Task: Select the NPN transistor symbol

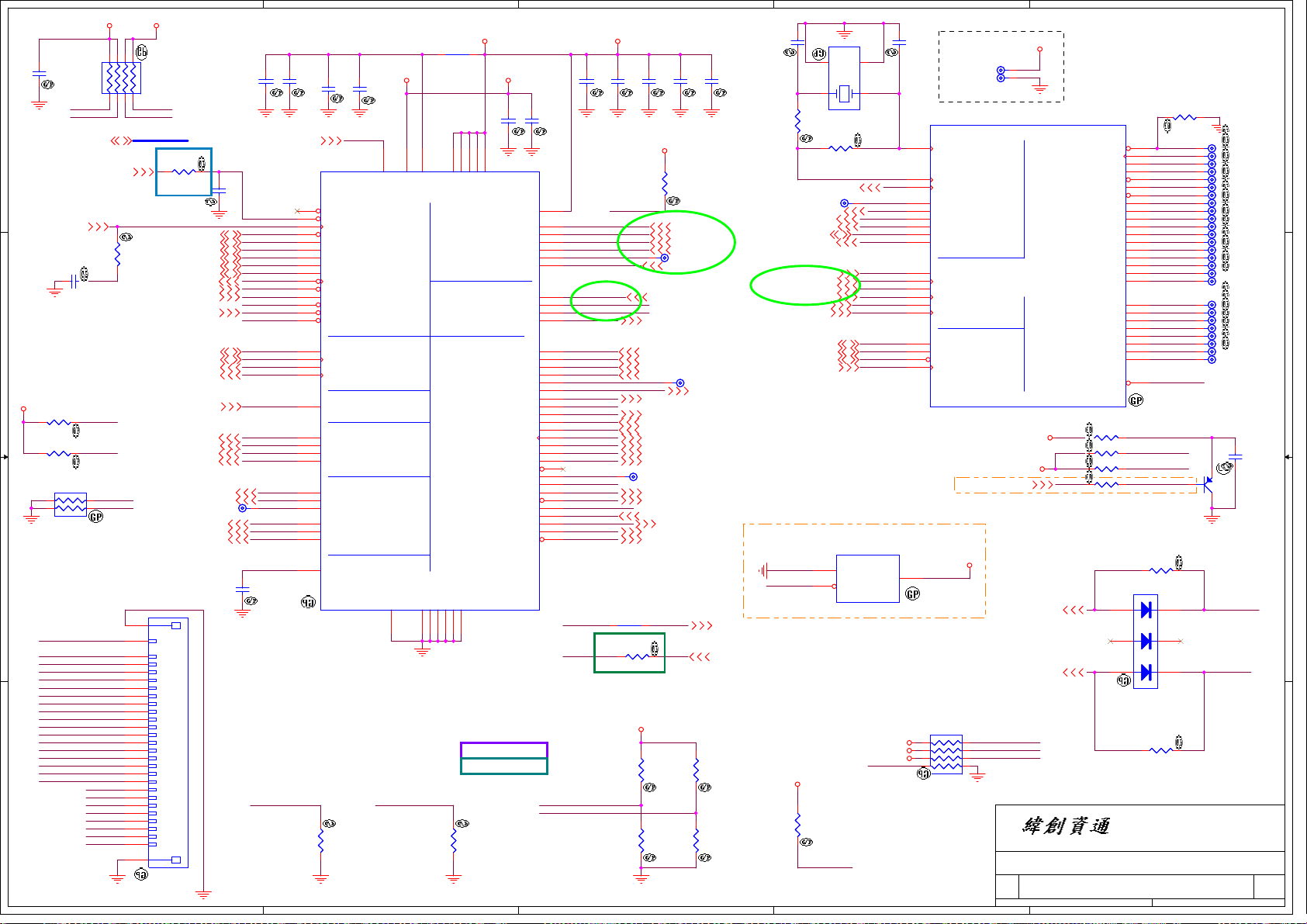Action: [1207, 485]
